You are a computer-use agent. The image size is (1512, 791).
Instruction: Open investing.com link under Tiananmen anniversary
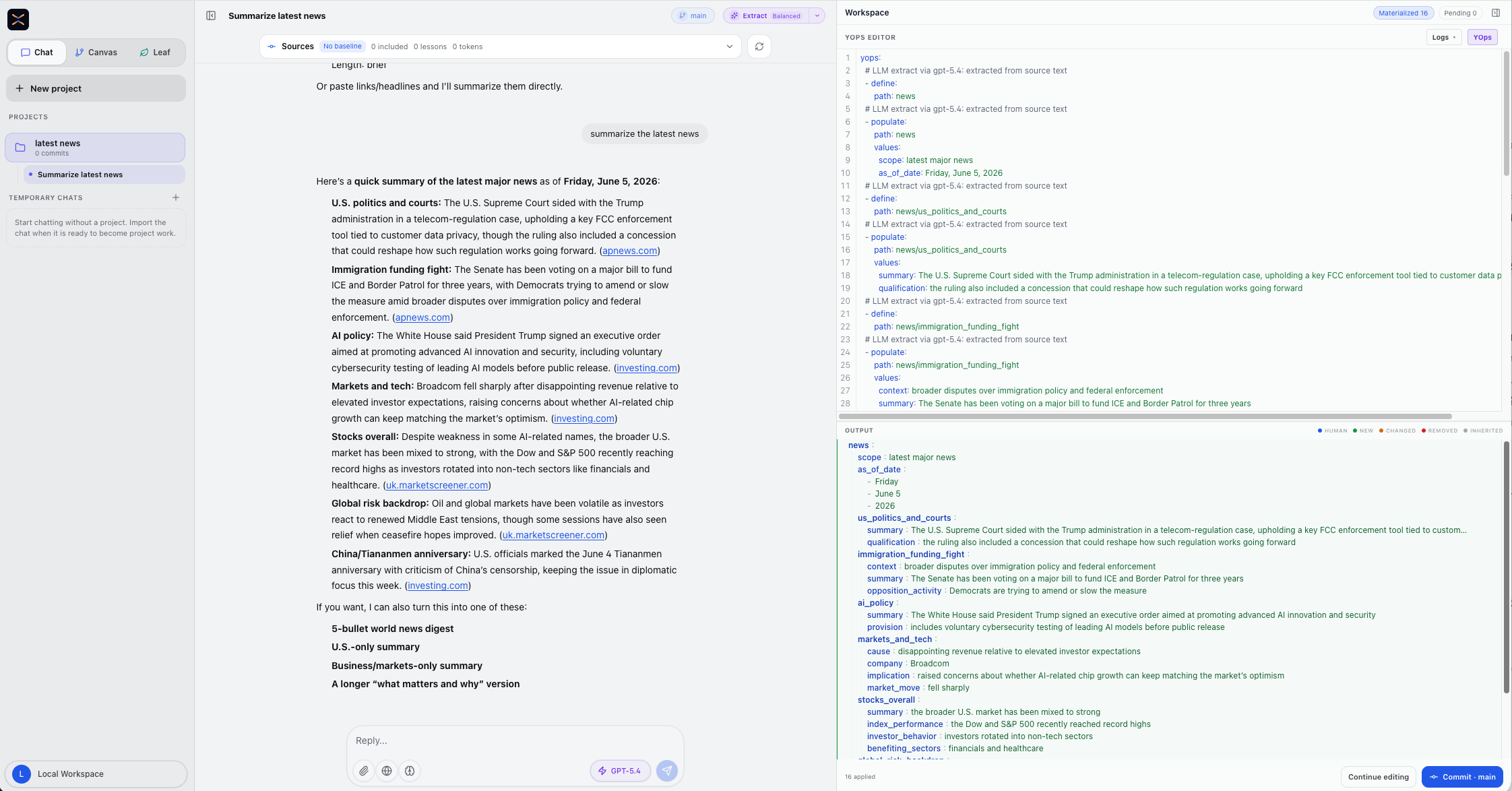click(437, 586)
